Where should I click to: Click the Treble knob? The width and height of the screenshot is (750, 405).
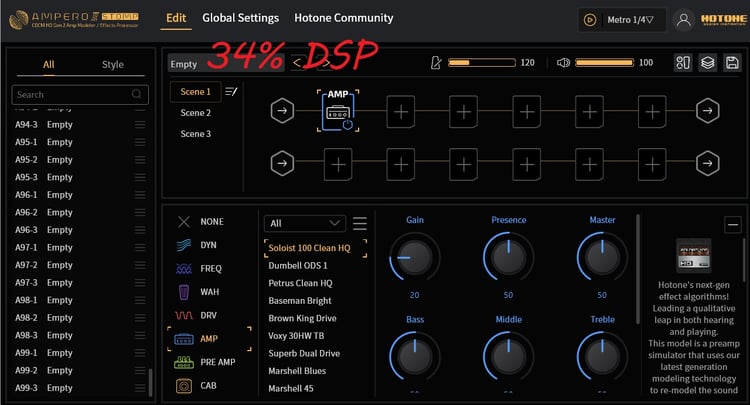602,357
